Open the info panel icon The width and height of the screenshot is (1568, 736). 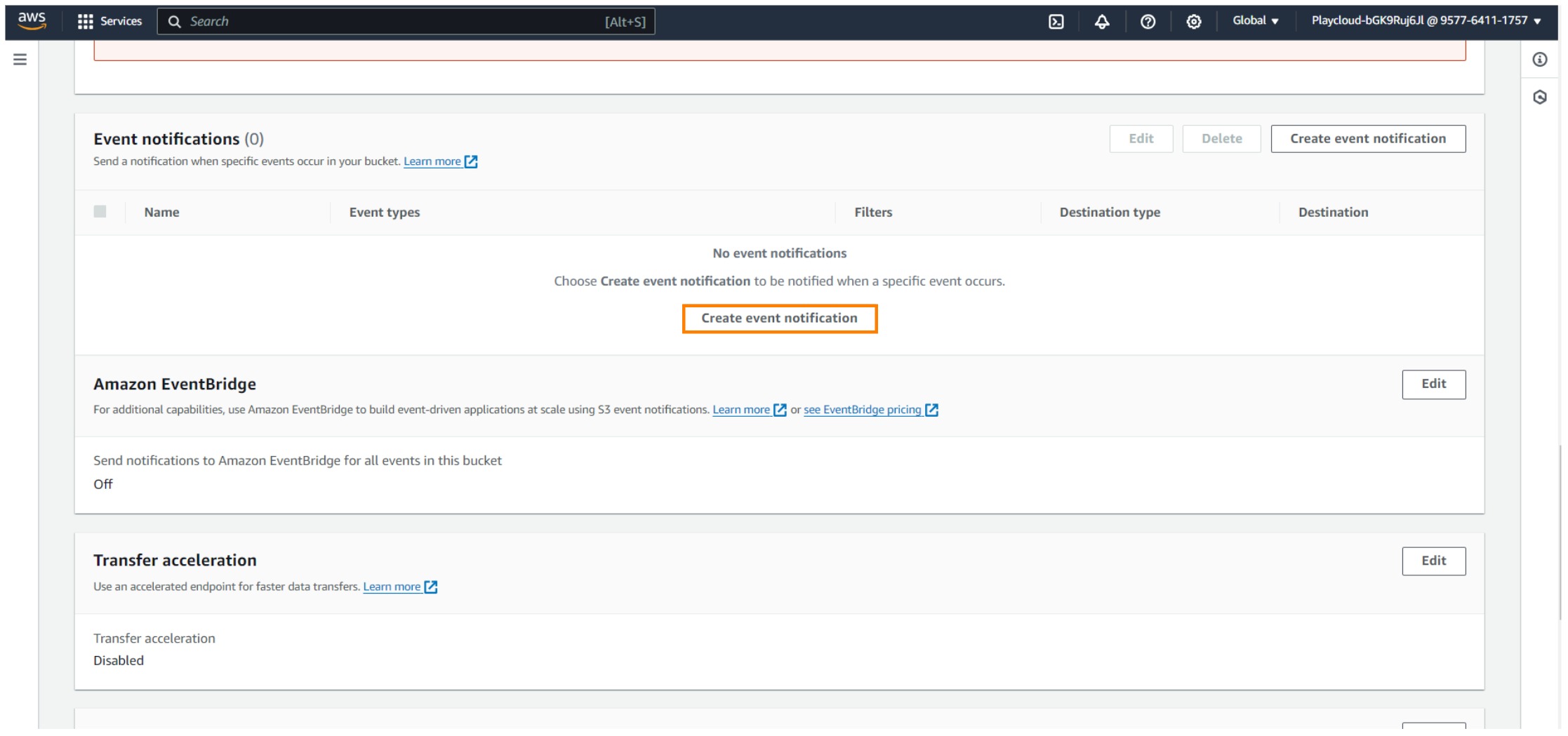point(1539,60)
